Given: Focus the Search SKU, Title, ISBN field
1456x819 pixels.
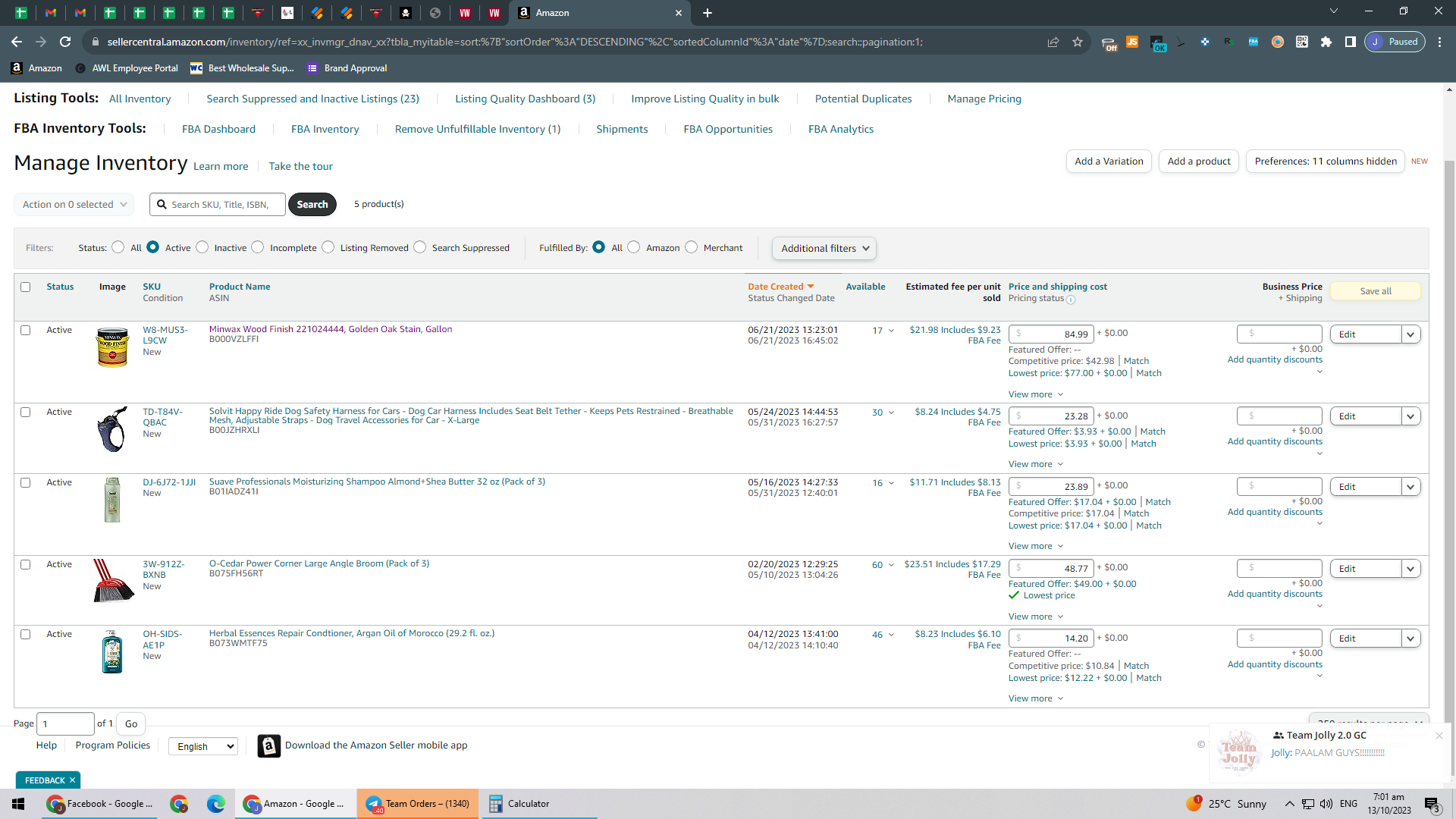Looking at the screenshot, I should coord(218,205).
